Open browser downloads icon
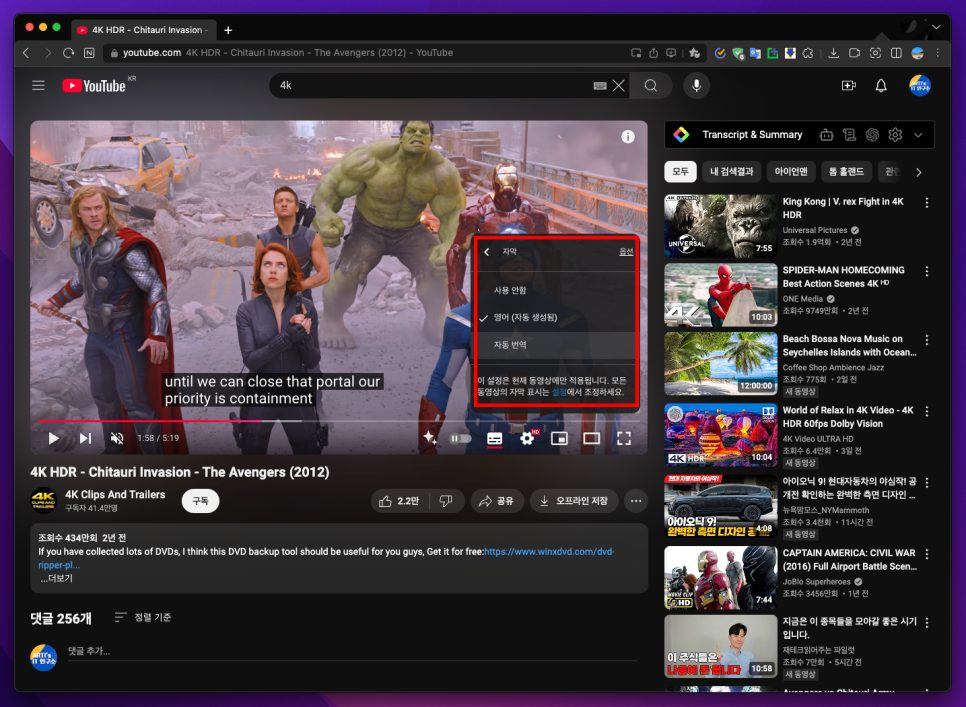This screenshot has width=966, height=707. [833, 53]
